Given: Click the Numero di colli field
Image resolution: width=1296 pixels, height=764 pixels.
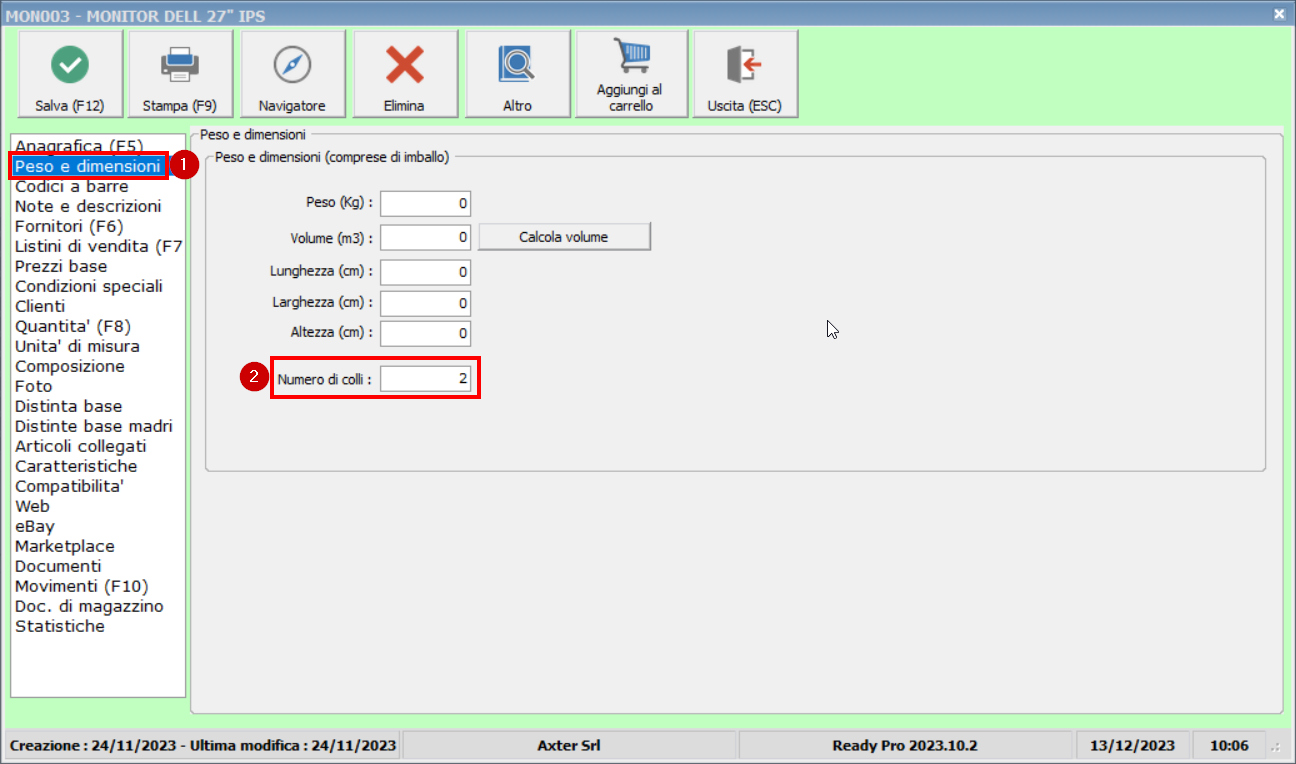Looking at the screenshot, I should 425,379.
